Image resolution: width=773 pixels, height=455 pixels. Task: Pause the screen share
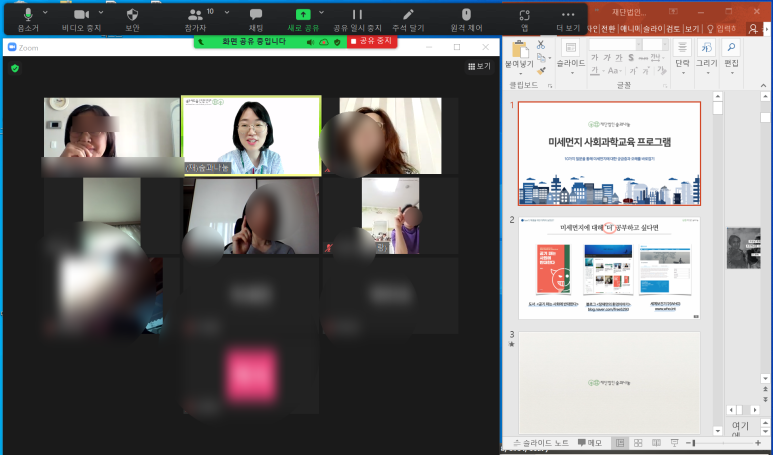[357, 19]
